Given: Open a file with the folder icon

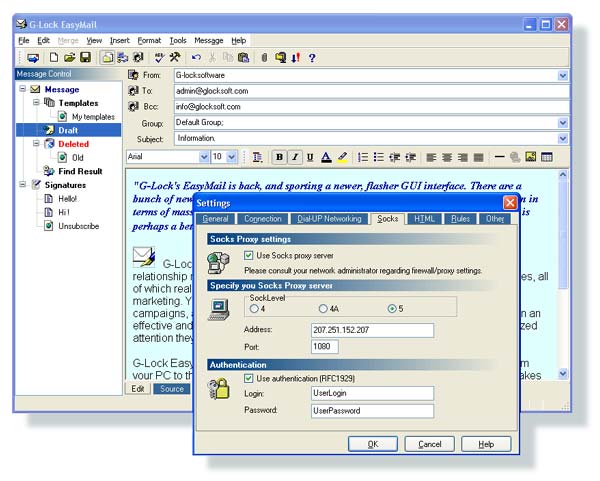Looking at the screenshot, I should 69,58.
